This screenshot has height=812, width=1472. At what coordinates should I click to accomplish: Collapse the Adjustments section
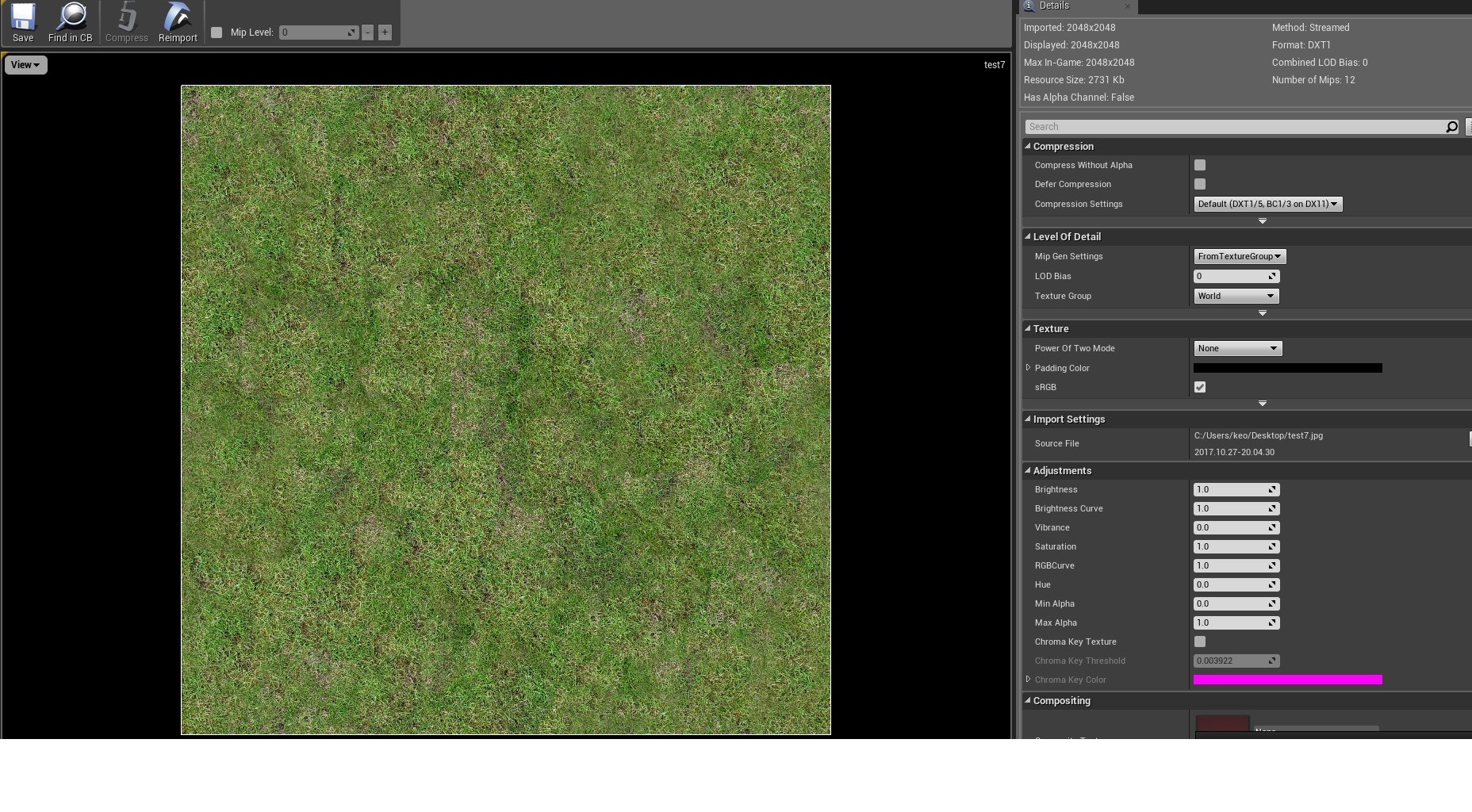click(x=1028, y=470)
